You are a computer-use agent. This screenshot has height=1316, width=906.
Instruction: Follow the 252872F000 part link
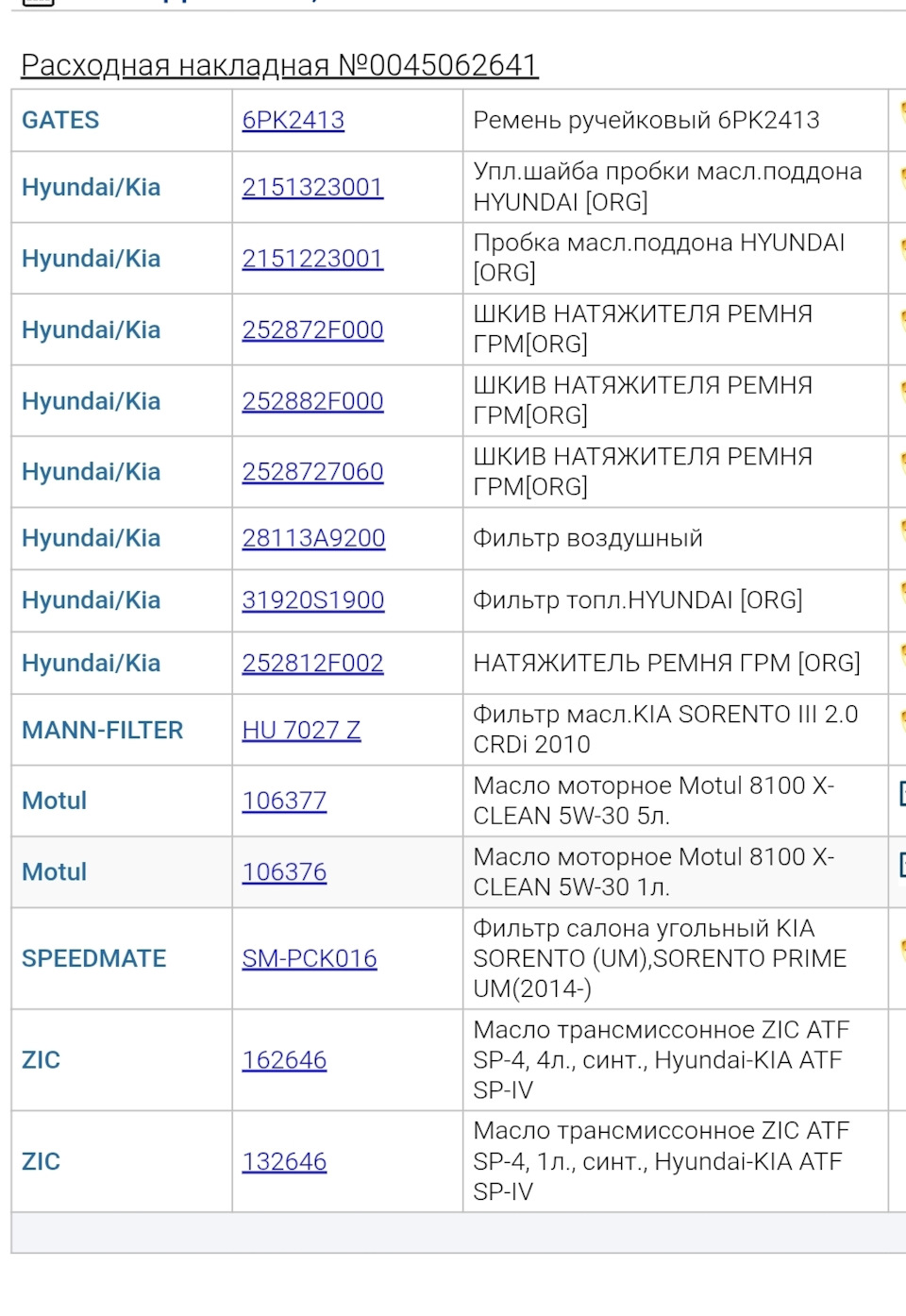point(312,329)
